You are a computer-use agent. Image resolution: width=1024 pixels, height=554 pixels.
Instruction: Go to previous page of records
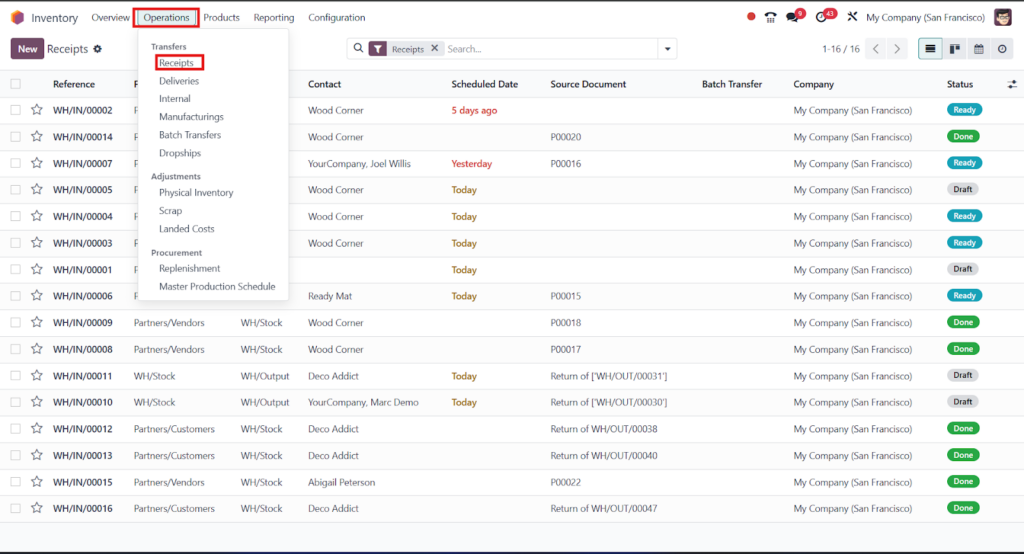pos(876,49)
